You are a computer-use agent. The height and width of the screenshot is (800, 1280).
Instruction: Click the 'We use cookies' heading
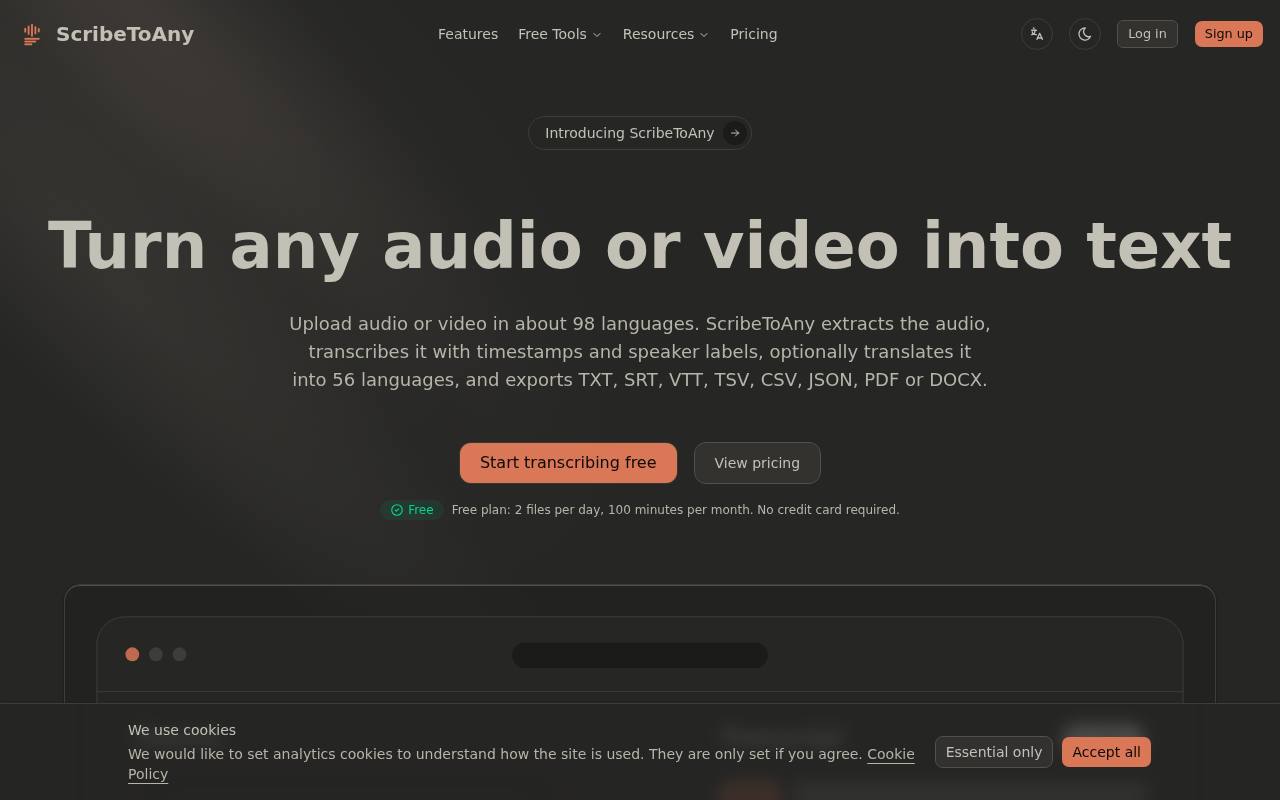[182, 730]
